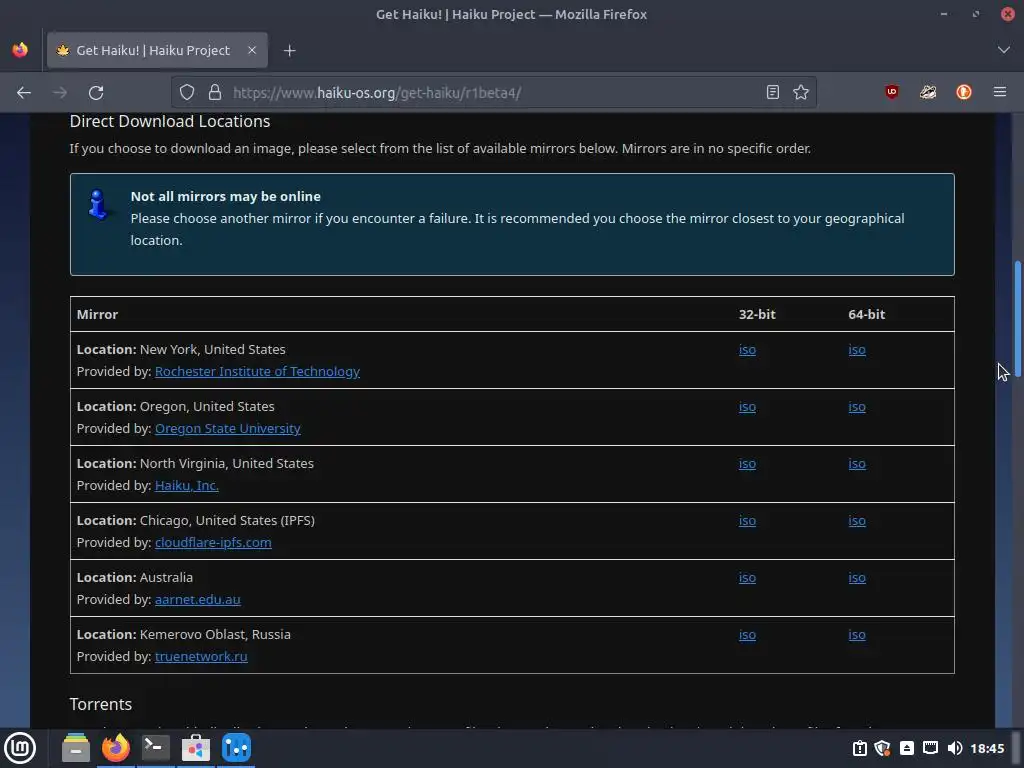
Task: Open the file manager from taskbar
Action: pos(76,748)
